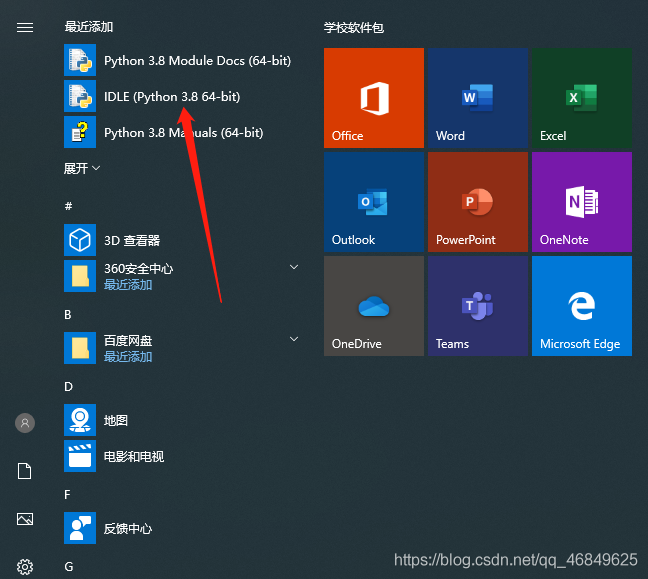Open Python 3.8 Manuals help icon
The height and width of the screenshot is (579, 648).
point(80,132)
